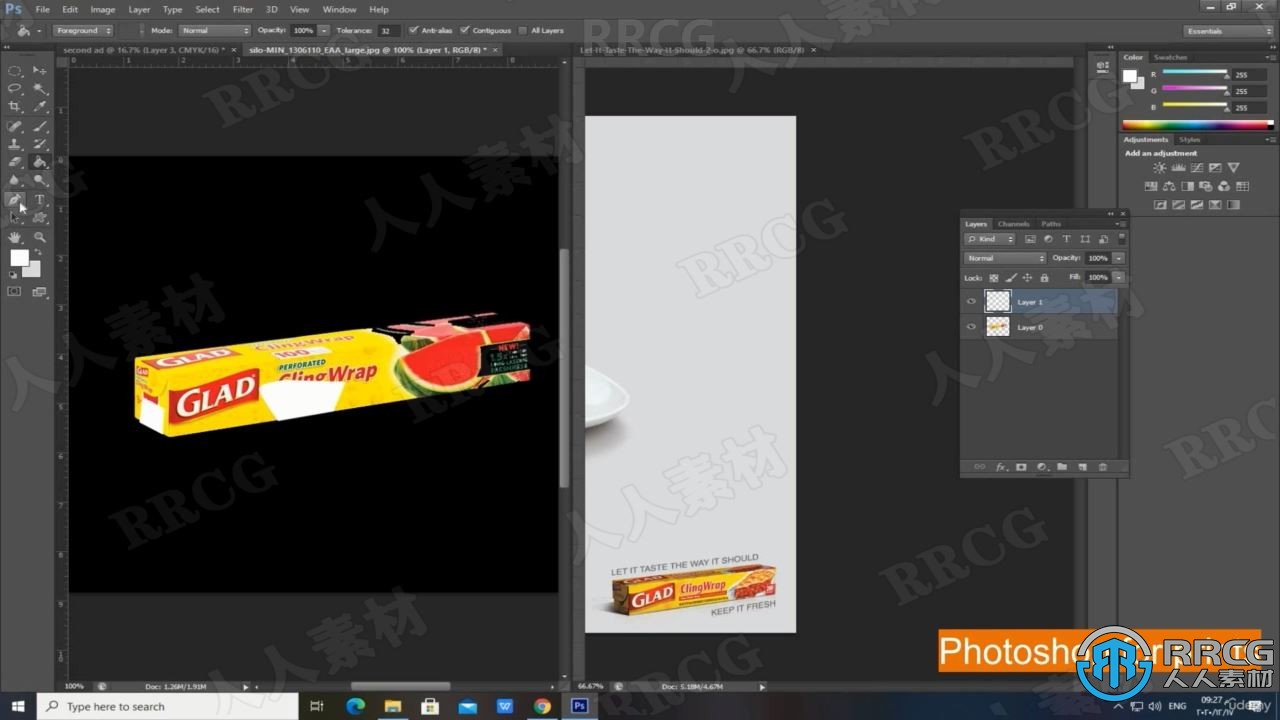The image size is (1280, 720).
Task: Open the Foreground fill source dropdown
Action: click(x=83, y=30)
